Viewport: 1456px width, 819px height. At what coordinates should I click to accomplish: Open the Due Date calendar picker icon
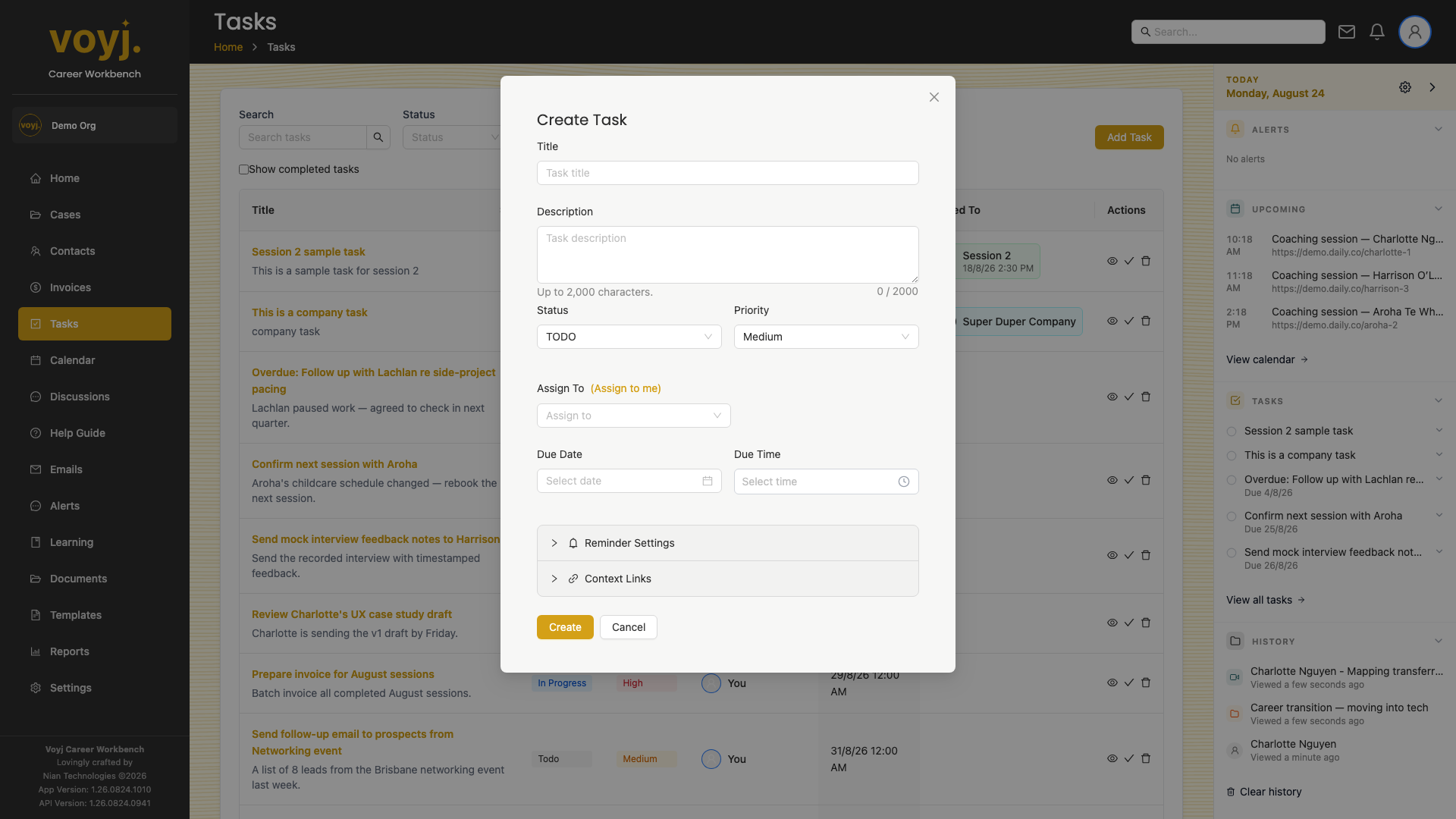(708, 481)
